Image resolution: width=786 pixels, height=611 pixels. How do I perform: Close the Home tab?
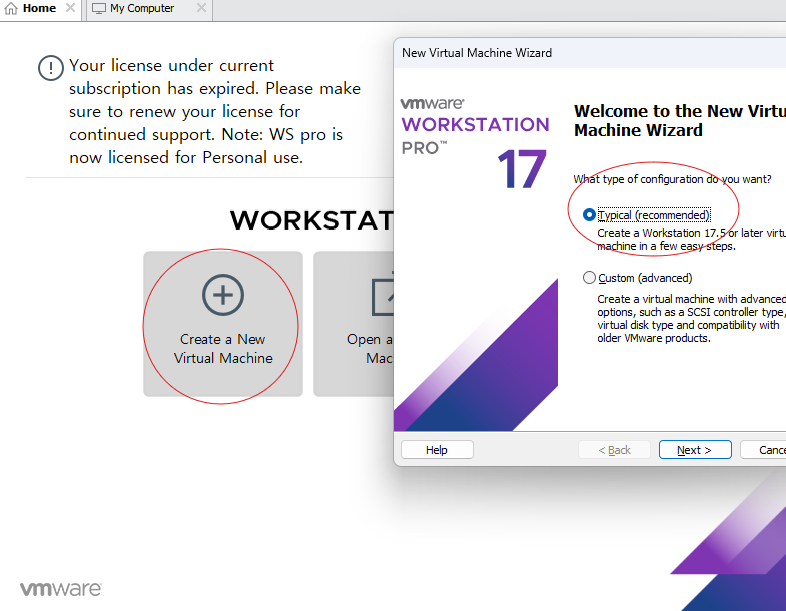[71, 8]
